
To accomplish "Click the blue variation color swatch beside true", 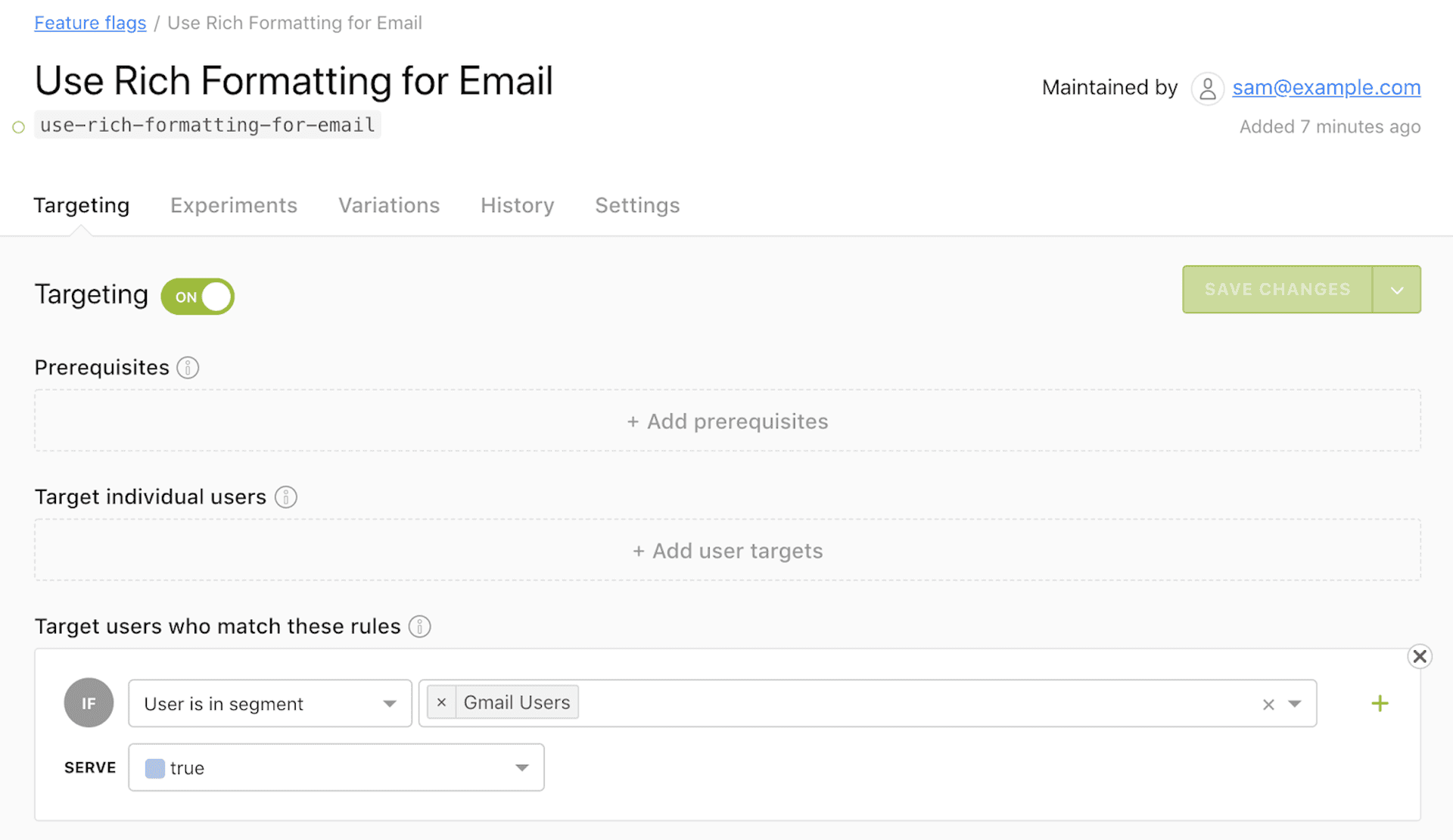I will [154, 767].
